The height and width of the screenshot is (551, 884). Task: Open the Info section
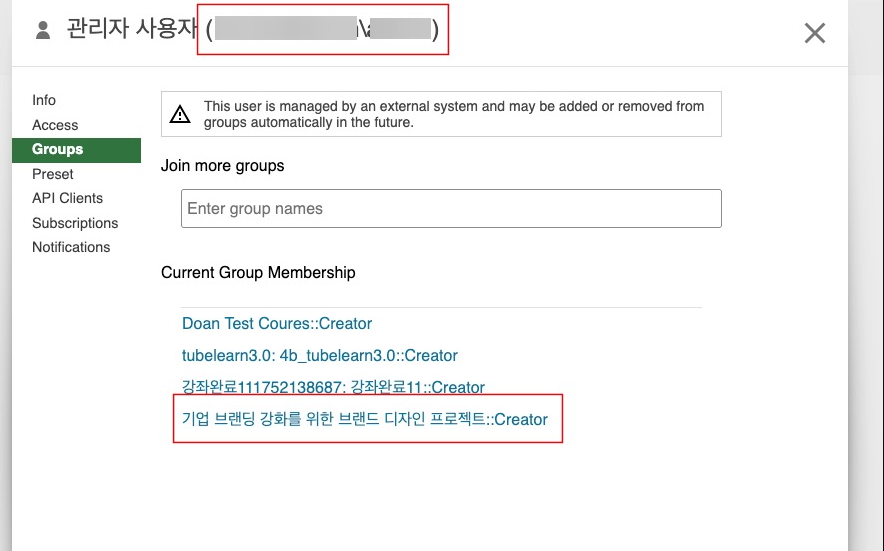(44, 100)
